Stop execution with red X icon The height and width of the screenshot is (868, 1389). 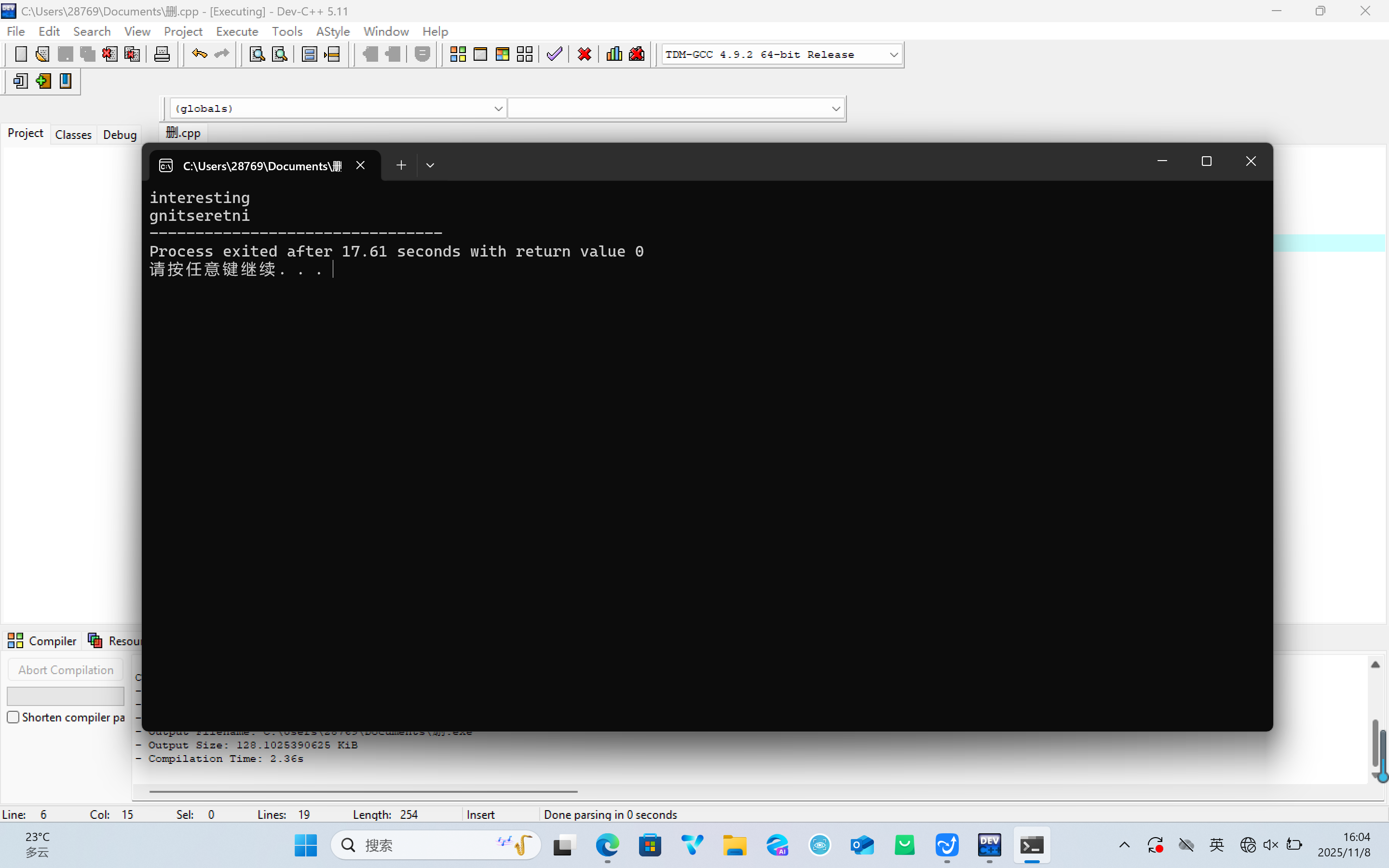tap(585, 54)
